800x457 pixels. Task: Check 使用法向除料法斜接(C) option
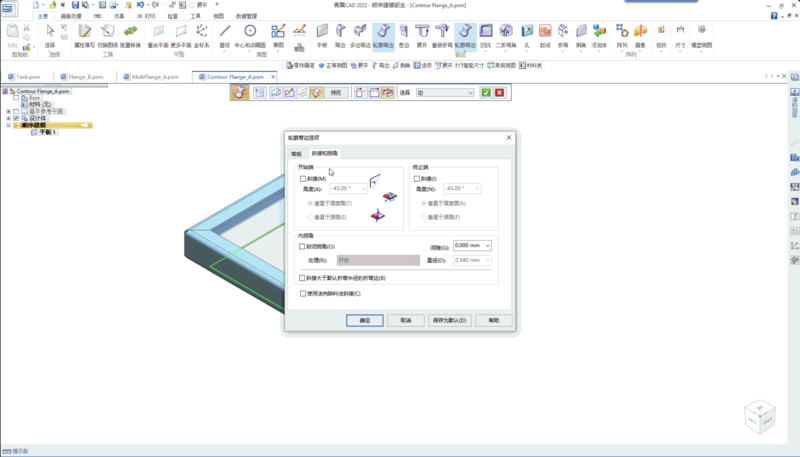click(x=303, y=293)
